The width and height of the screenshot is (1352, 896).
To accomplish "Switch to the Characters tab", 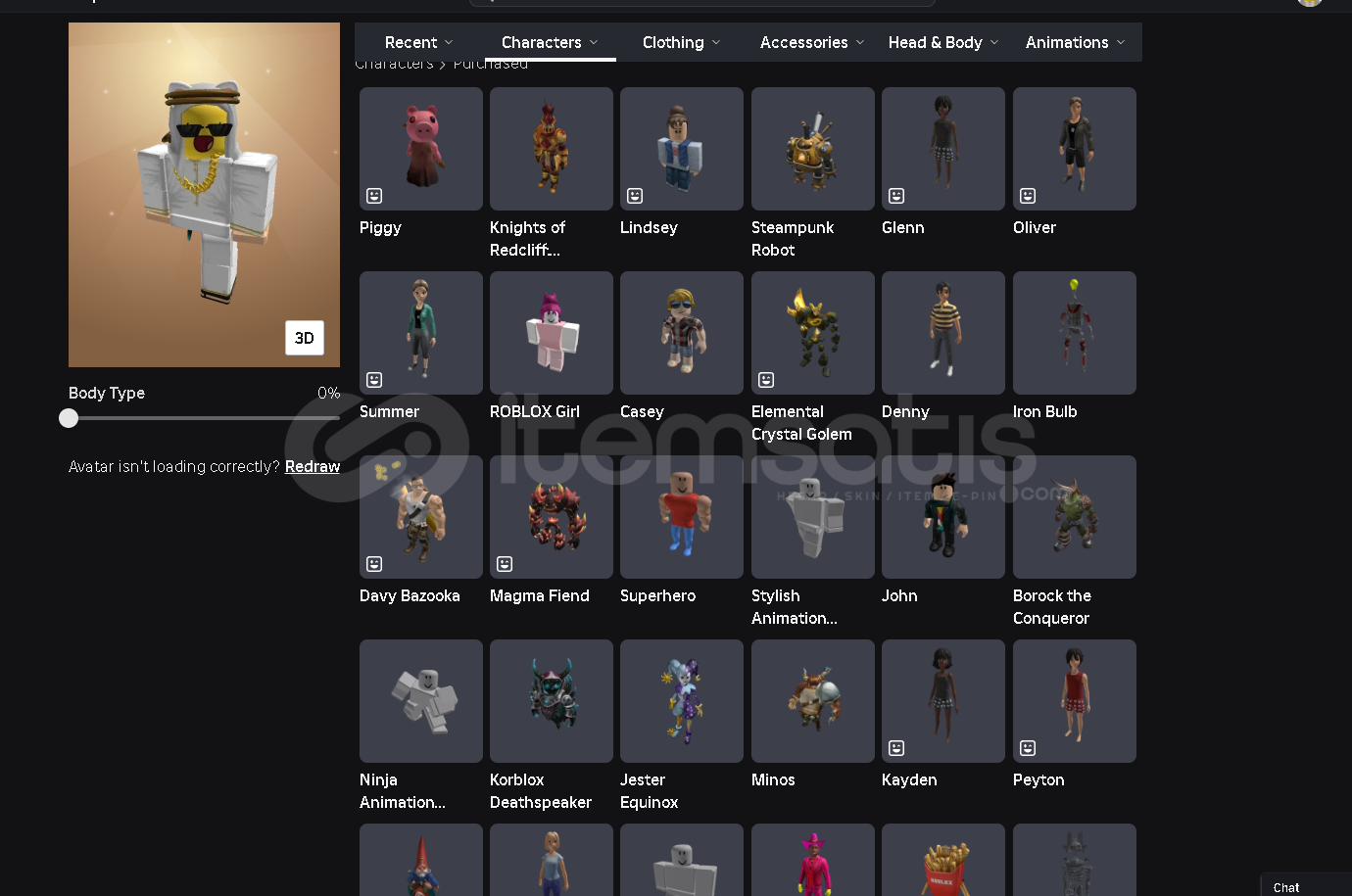I will 549,43.
